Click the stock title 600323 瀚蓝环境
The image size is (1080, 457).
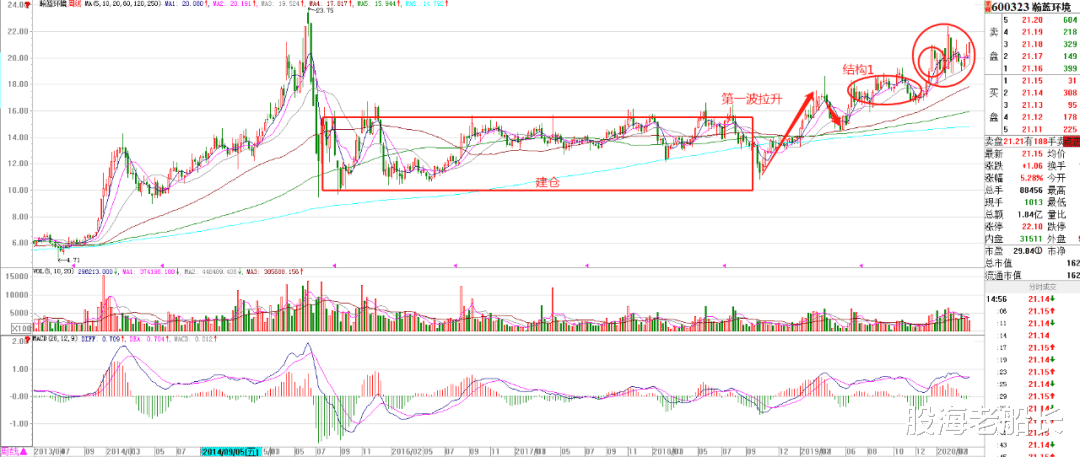[1030, 7]
